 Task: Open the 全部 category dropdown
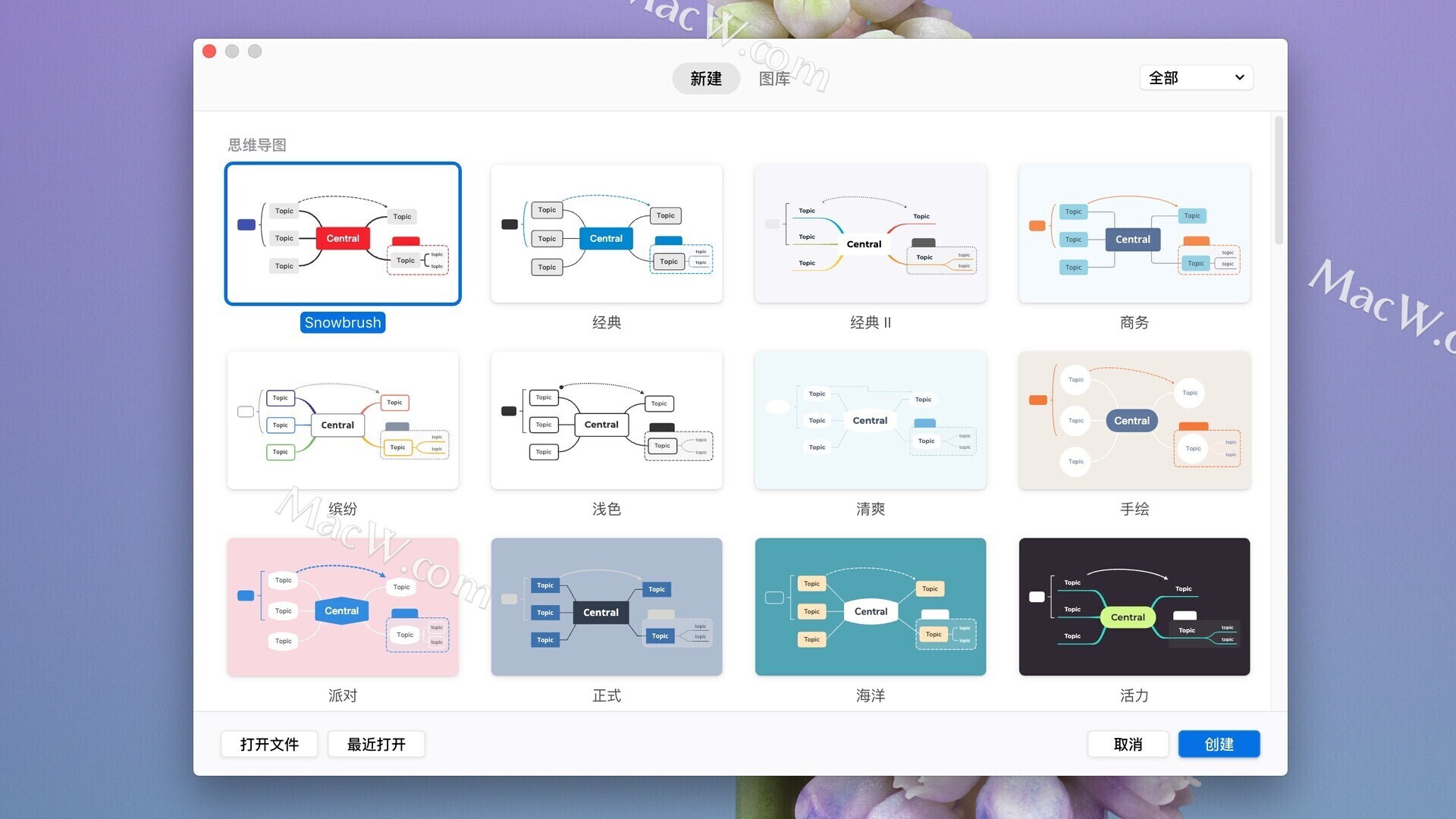[x=1196, y=77]
